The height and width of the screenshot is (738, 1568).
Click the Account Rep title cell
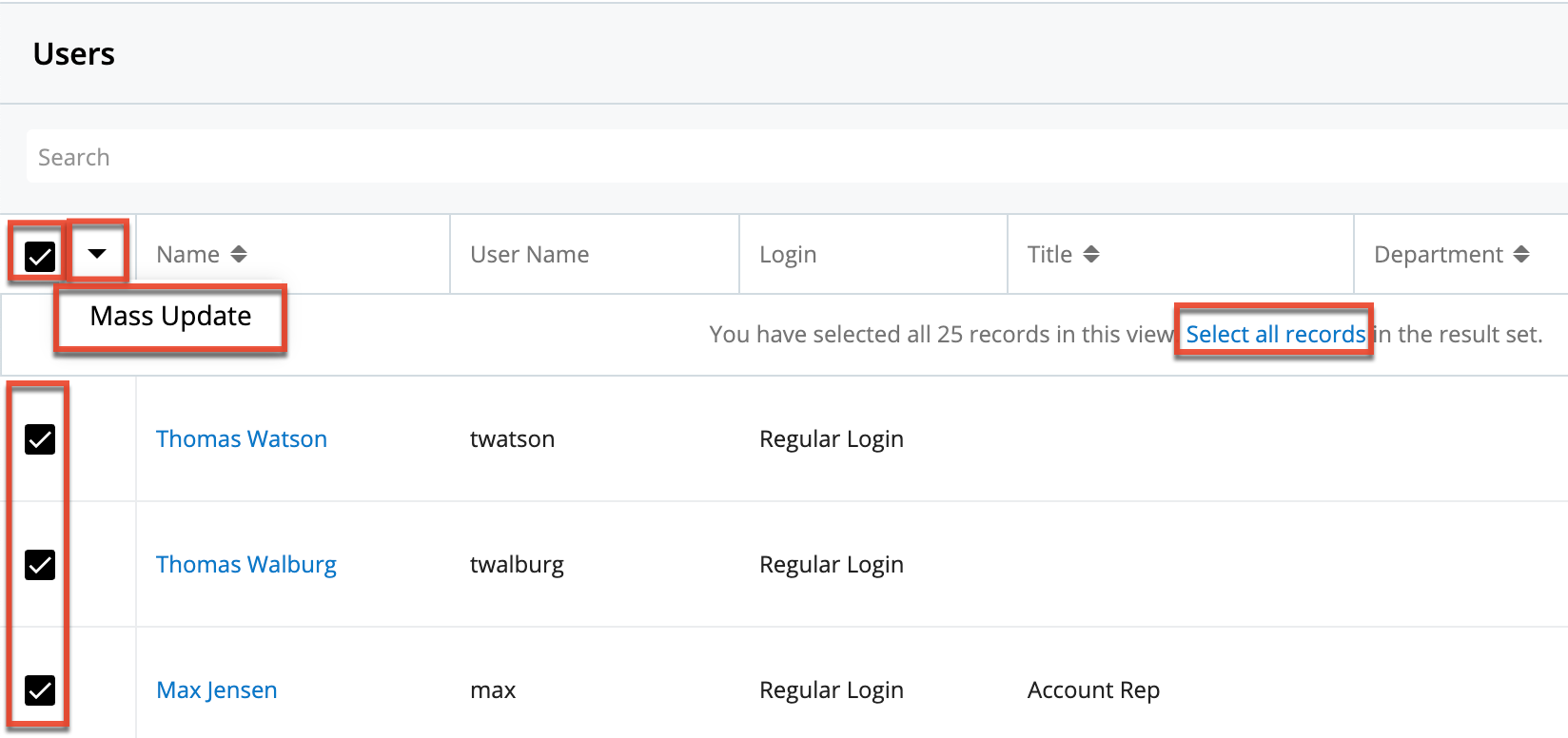[1093, 690]
